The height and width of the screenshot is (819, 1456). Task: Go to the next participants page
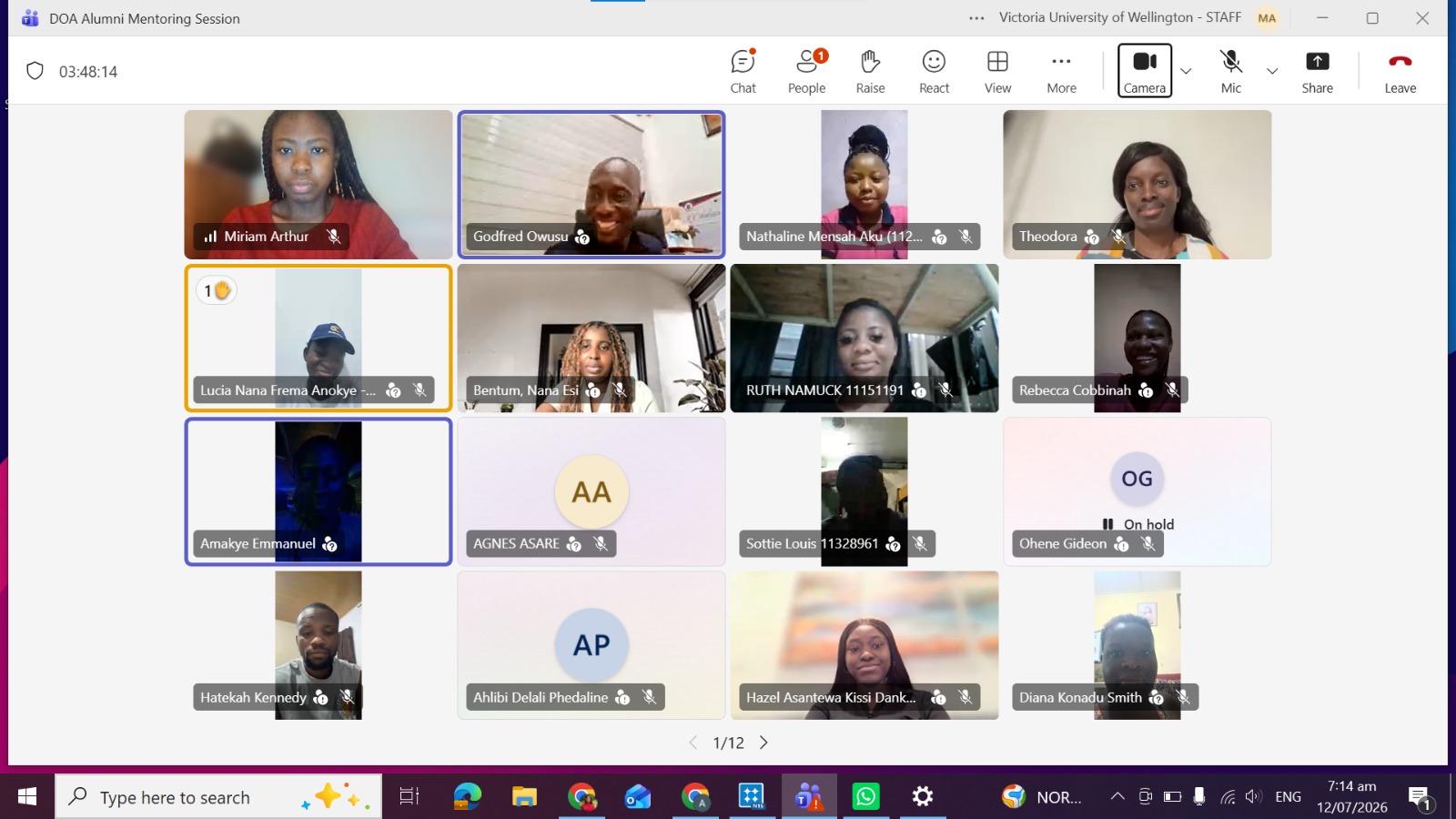pos(763,743)
